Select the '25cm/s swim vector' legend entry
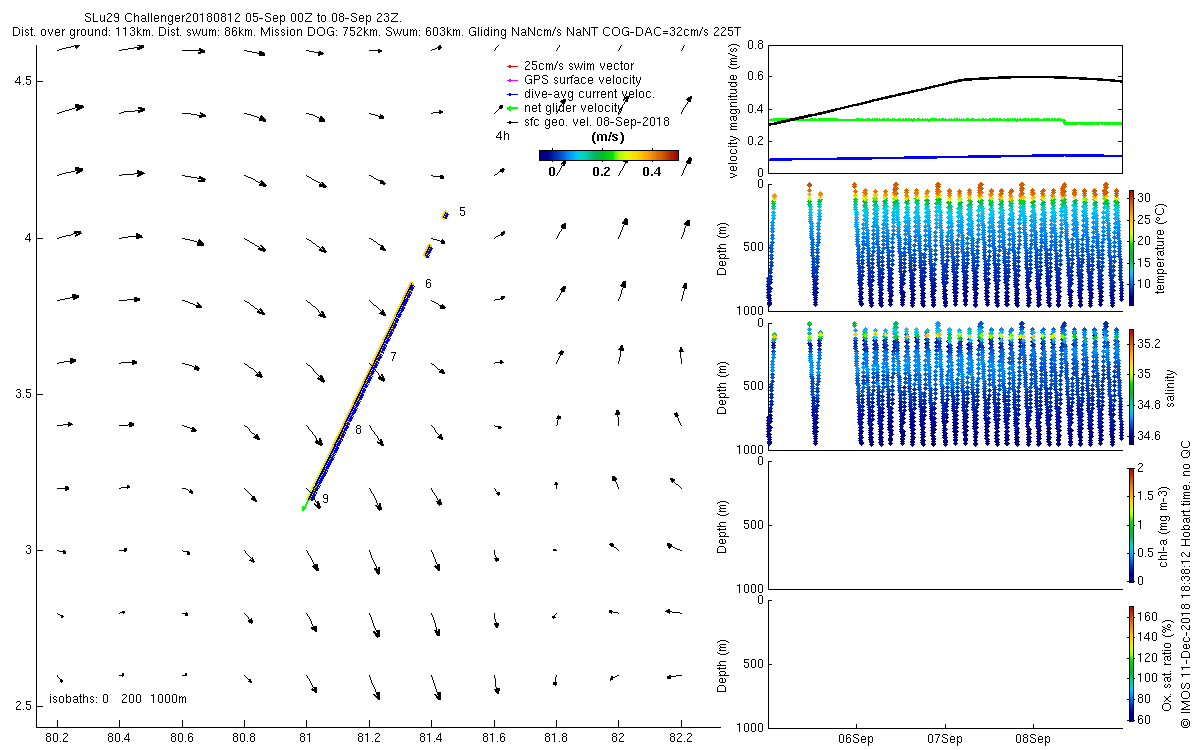The width and height of the screenshot is (1200, 750). click(x=579, y=66)
